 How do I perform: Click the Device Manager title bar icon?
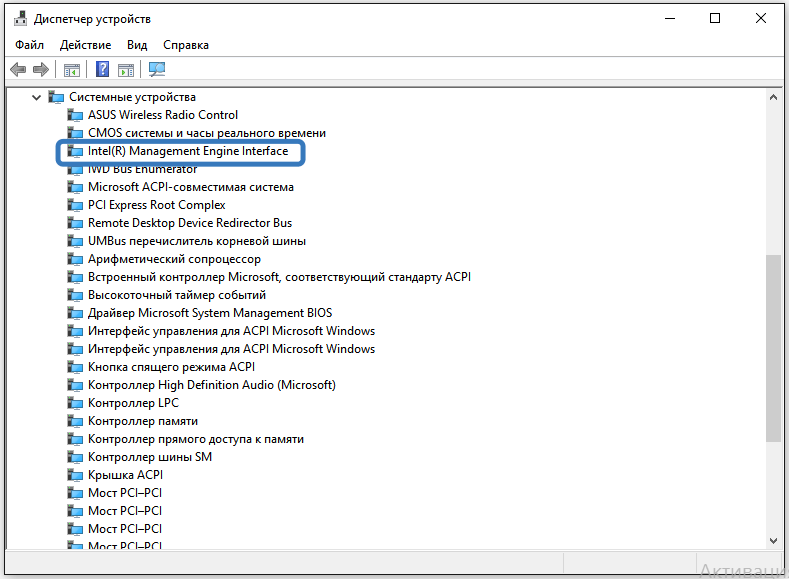[x=21, y=19]
